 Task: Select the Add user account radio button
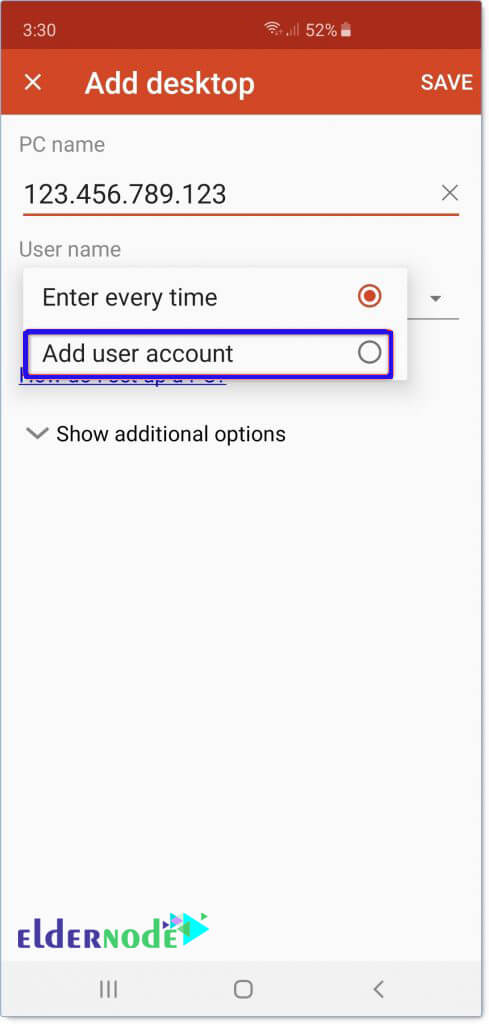pos(370,353)
